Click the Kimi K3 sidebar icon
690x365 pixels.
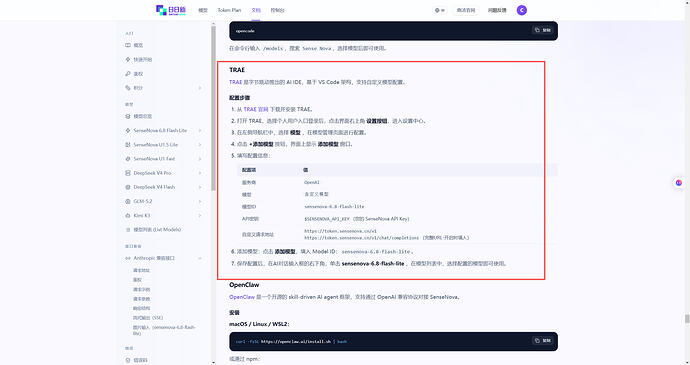(128, 215)
